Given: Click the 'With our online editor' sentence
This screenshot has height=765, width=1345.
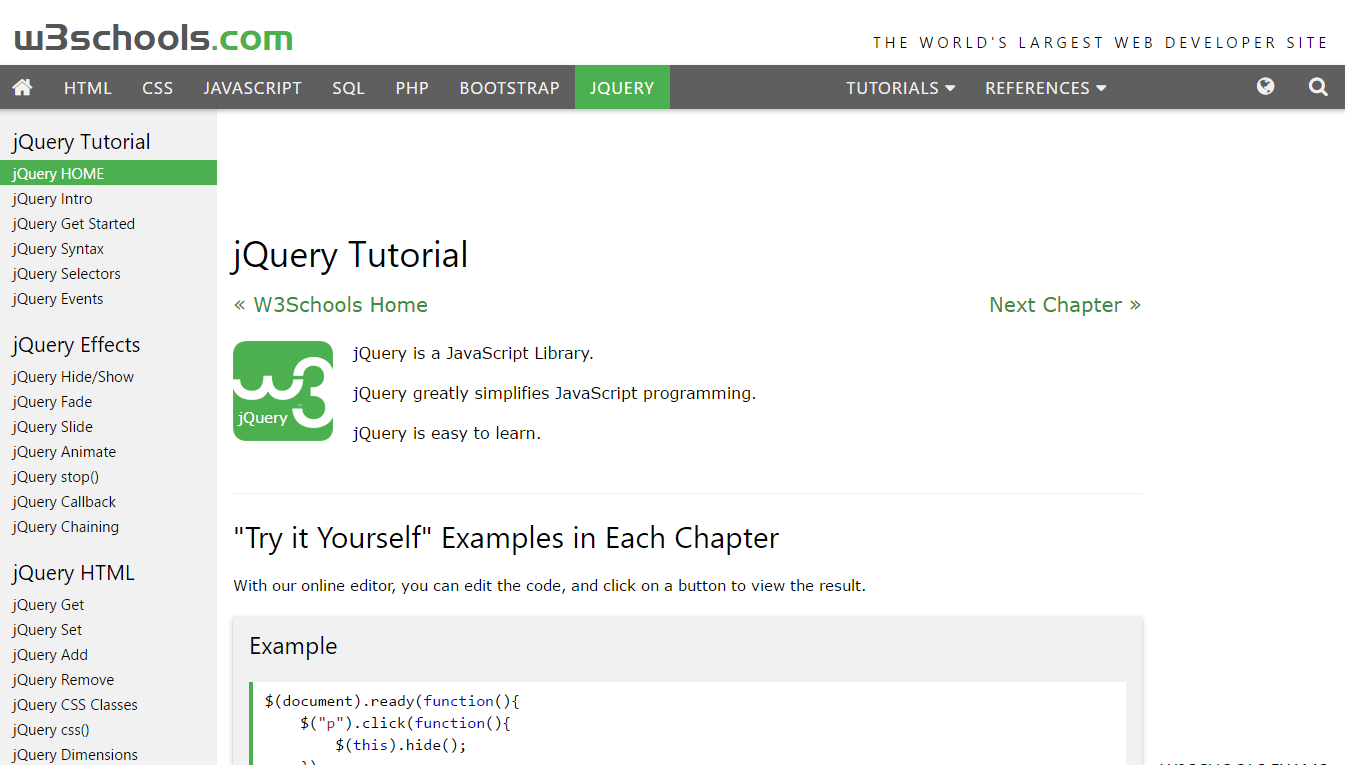Looking at the screenshot, I should [x=550, y=586].
